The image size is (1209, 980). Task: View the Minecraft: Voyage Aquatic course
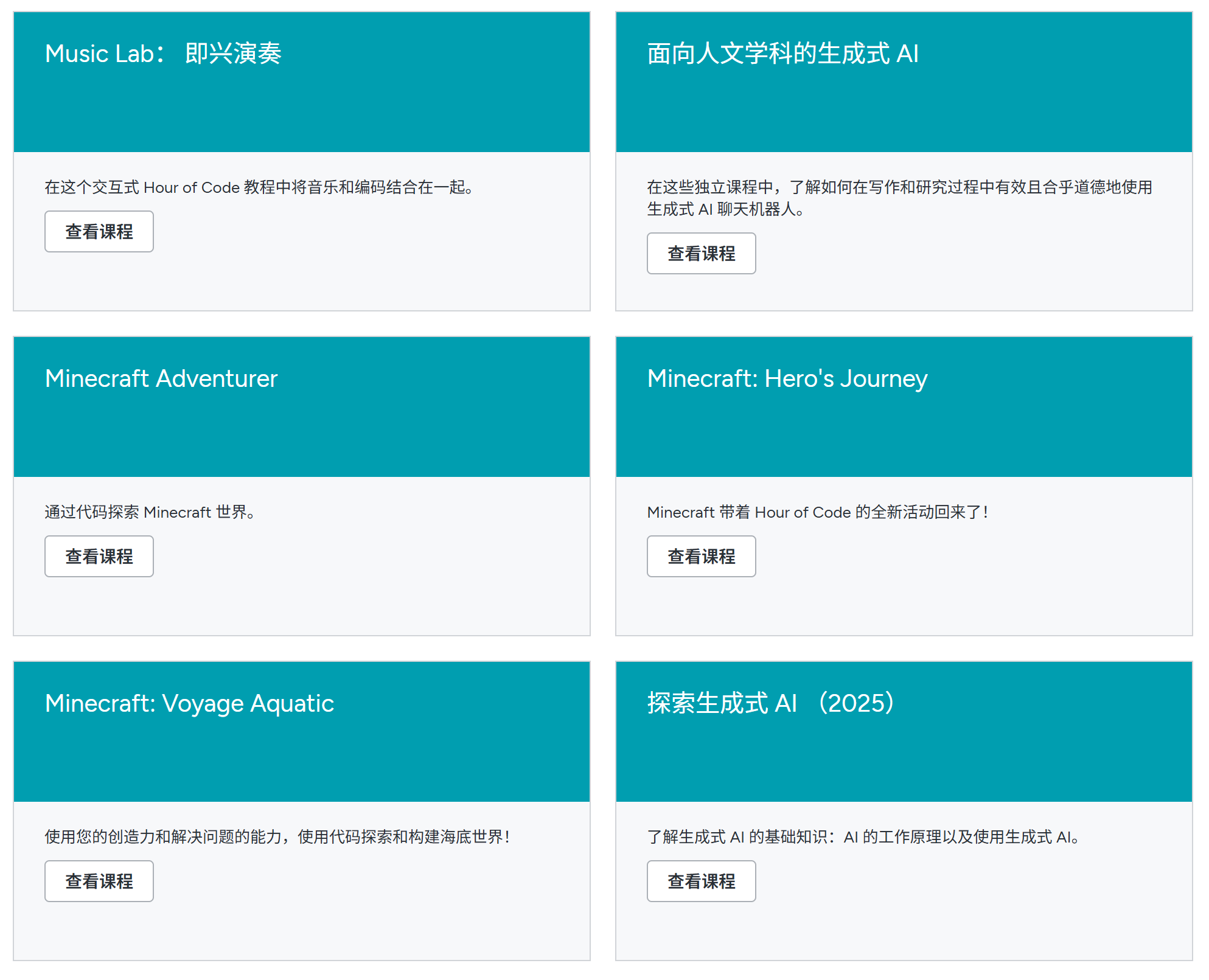(x=99, y=881)
